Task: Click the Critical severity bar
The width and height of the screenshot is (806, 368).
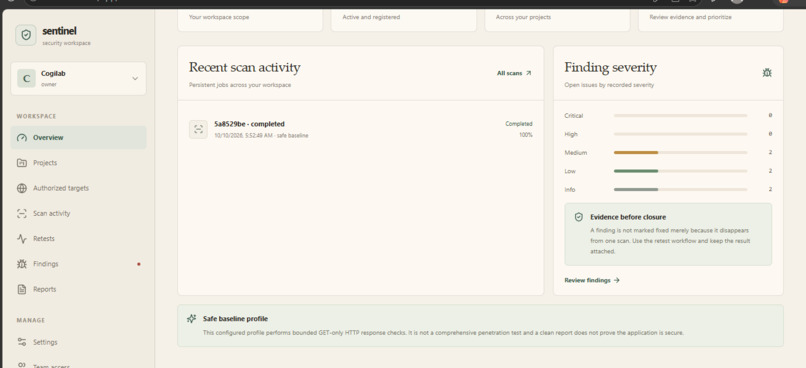Action: [680, 116]
